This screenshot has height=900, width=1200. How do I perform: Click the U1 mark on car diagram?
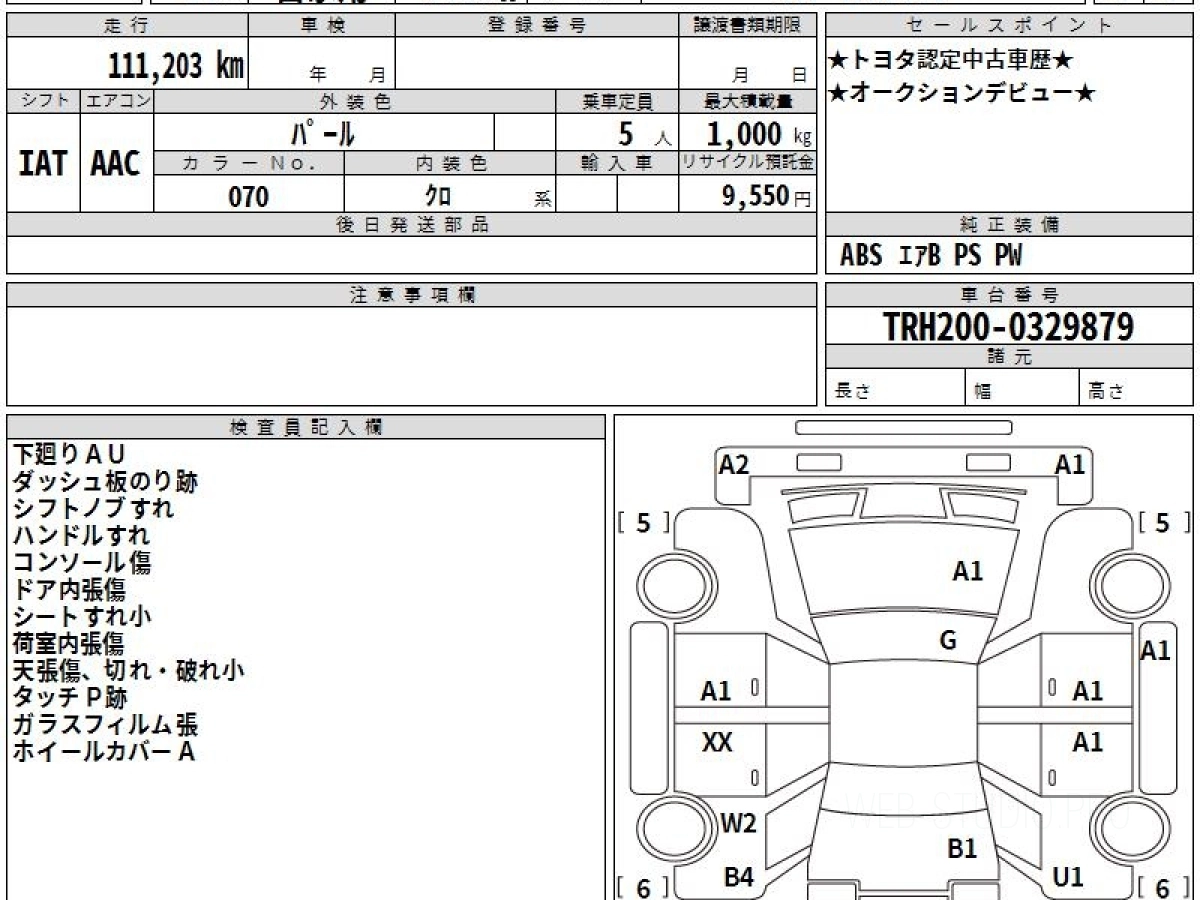1068,877
